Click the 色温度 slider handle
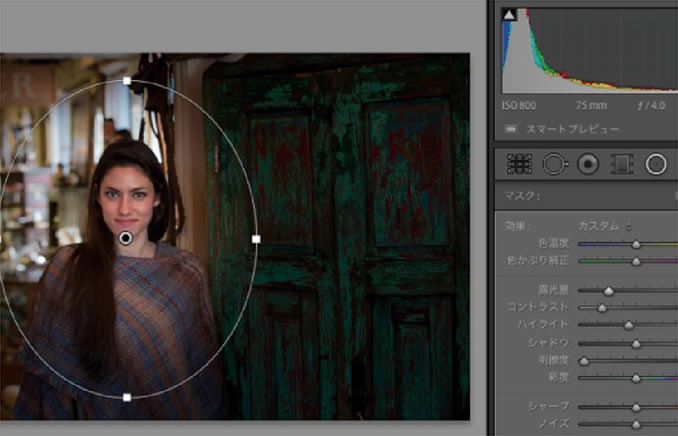Viewport: 678px width, 436px height. click(636, 243)
